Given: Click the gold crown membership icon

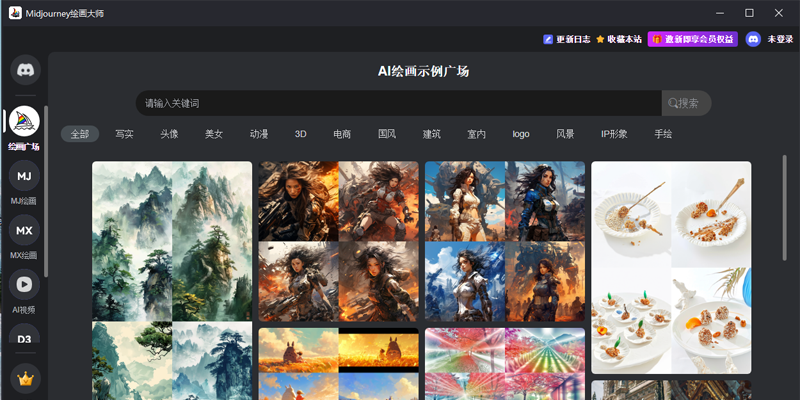Looking at the screenshot, I should [25, 379].
